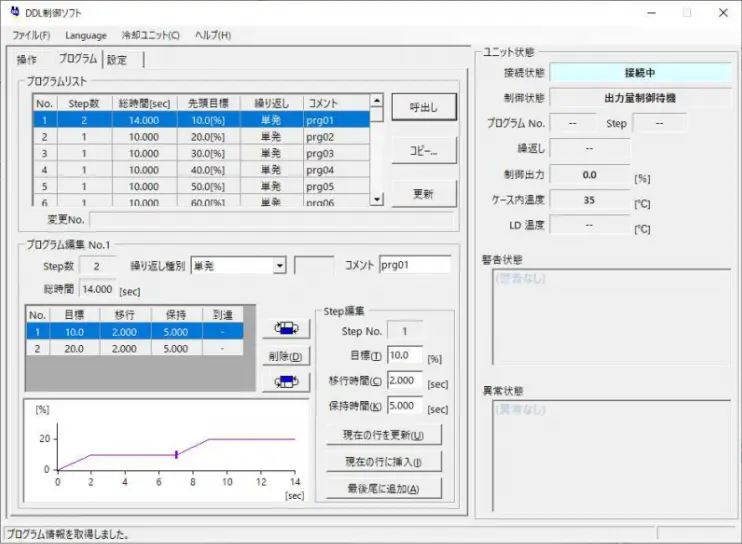The height and width of the screenshot is (544, 742).
Task: Click the コメント field containing prg01
Action: 414,266
